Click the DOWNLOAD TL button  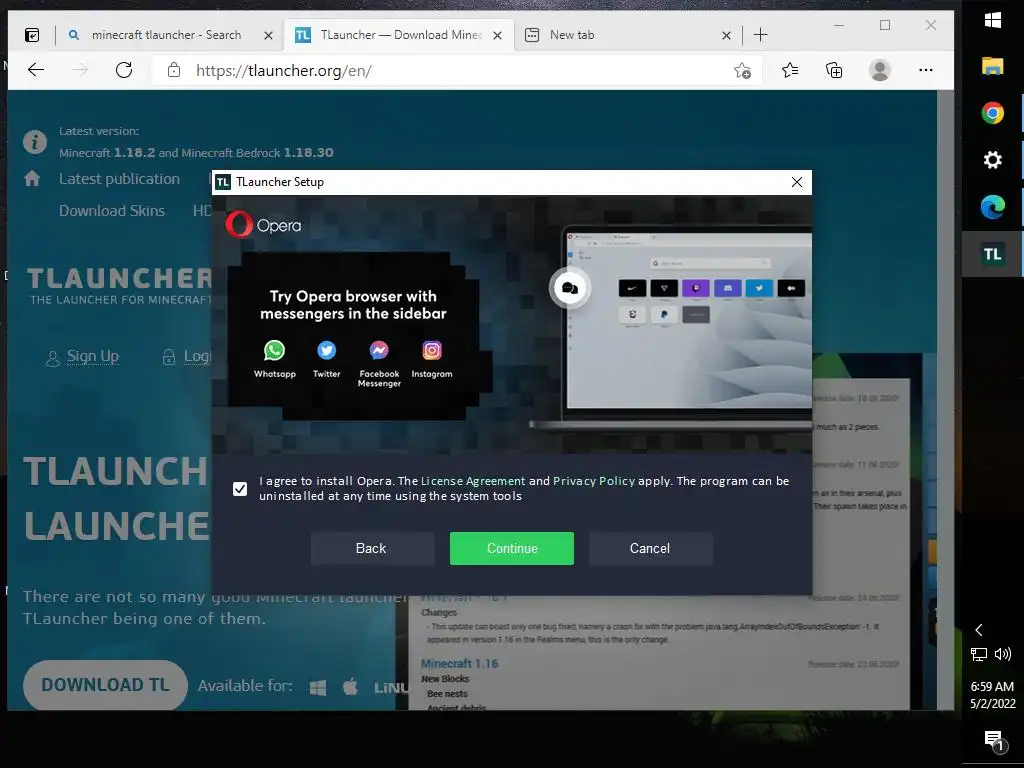[x=105, y=684]
